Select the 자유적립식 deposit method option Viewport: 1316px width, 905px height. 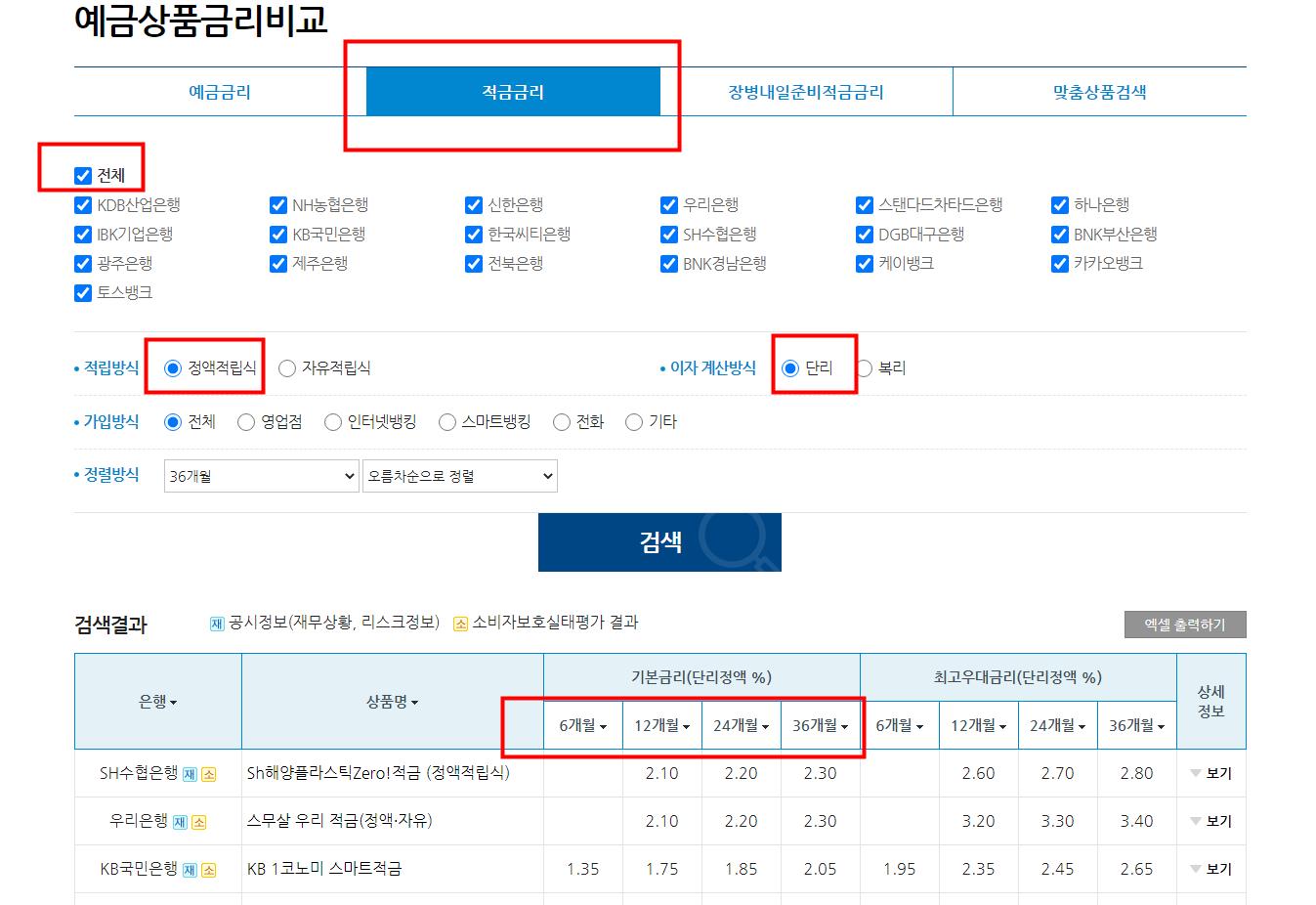[286, 367]
